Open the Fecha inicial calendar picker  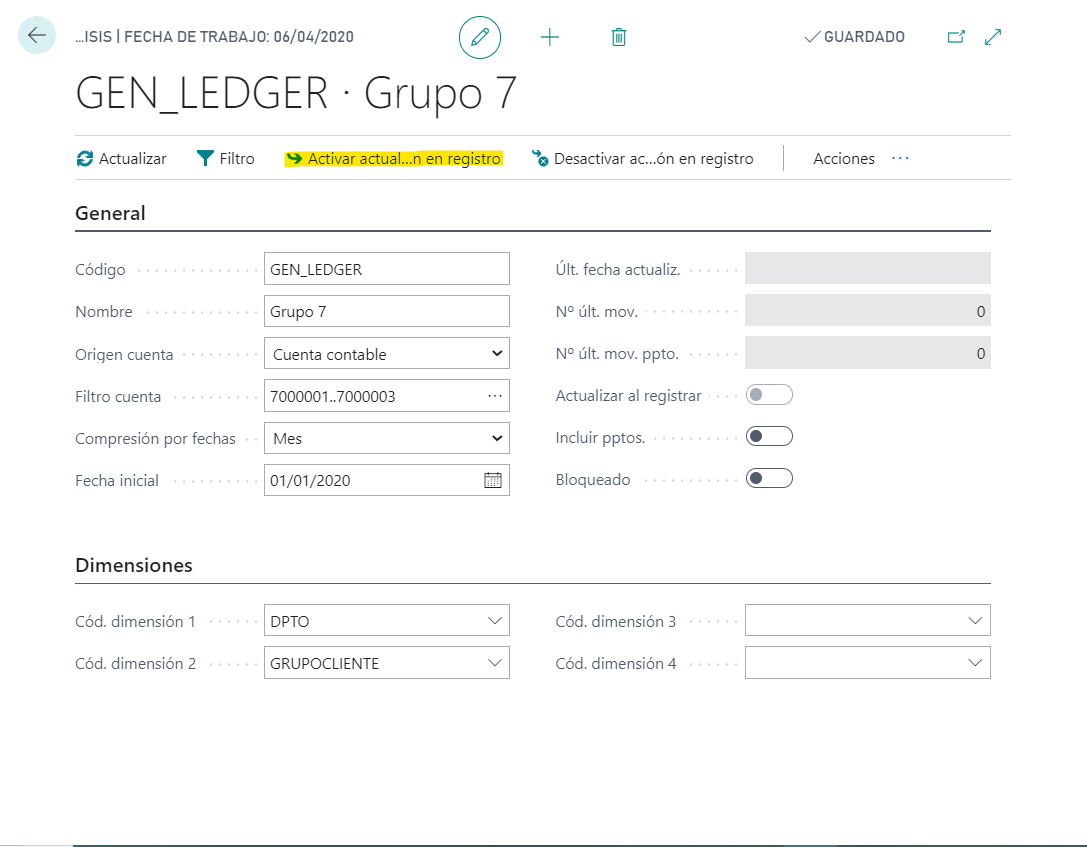[493, 480]
